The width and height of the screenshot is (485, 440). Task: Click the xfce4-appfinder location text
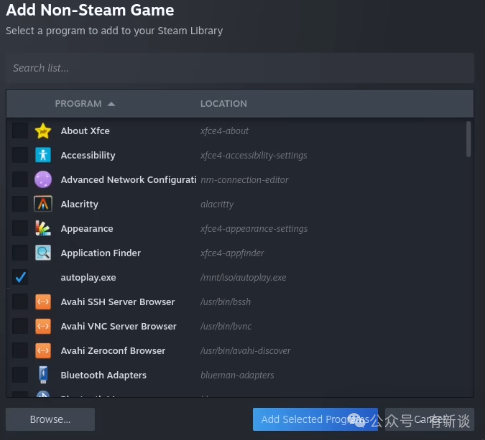[x=232, y=253]
